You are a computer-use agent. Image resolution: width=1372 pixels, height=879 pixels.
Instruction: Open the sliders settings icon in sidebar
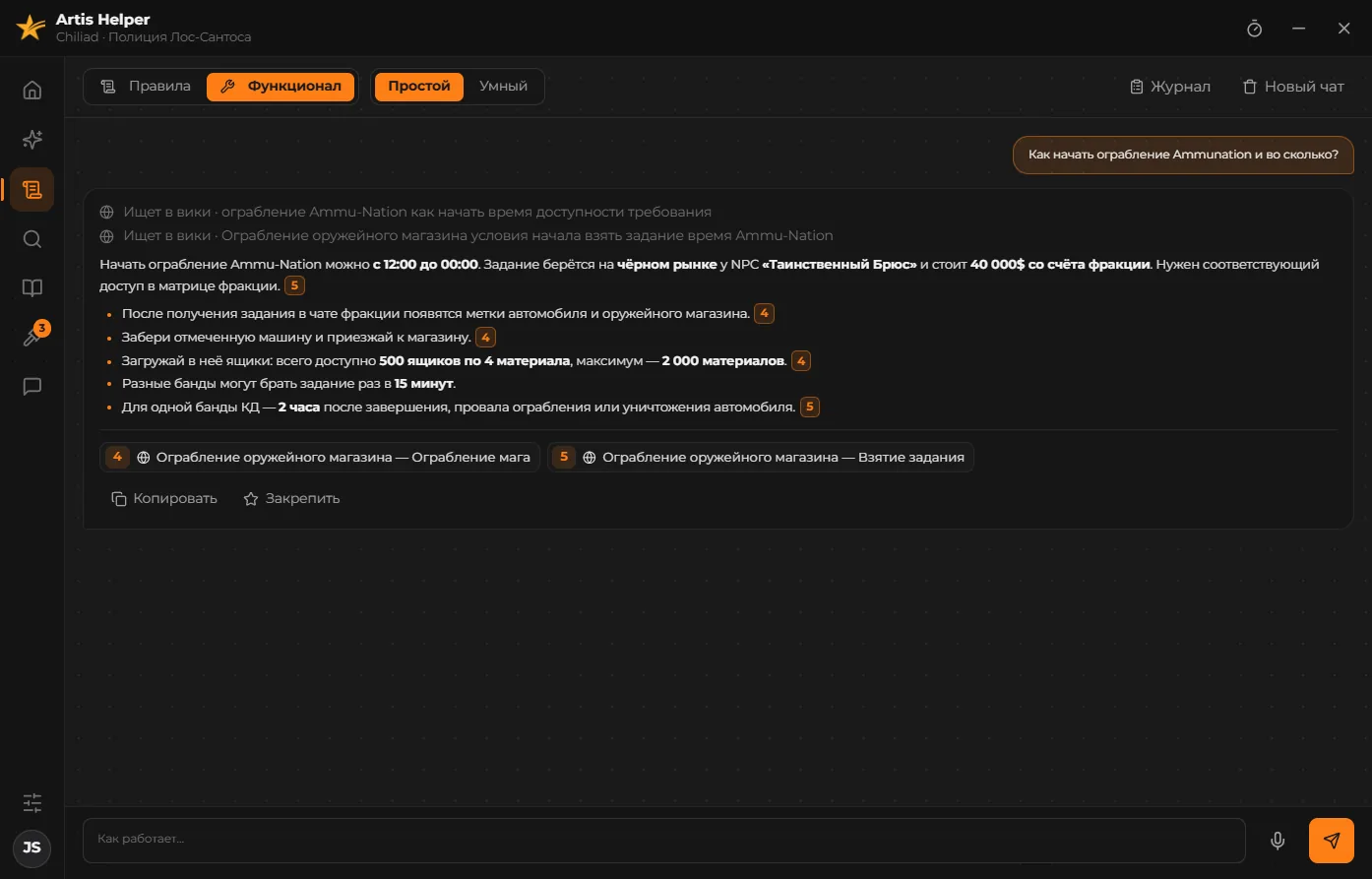31,802
